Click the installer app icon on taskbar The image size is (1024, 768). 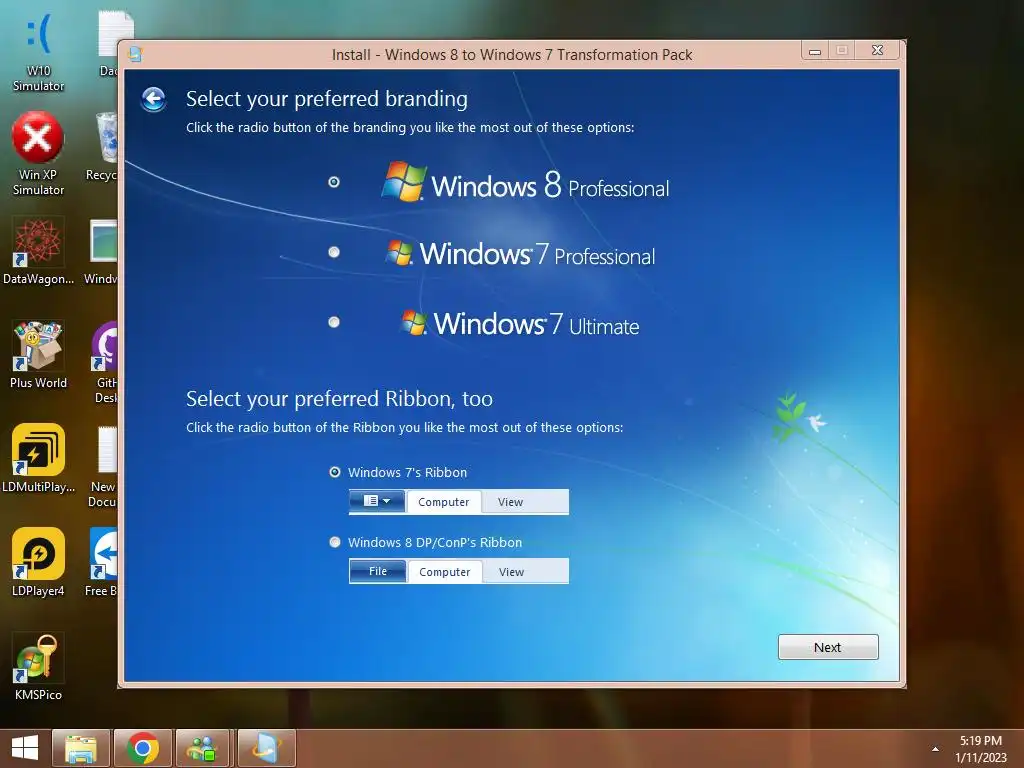pyautogui.click(x=266, y=748)
